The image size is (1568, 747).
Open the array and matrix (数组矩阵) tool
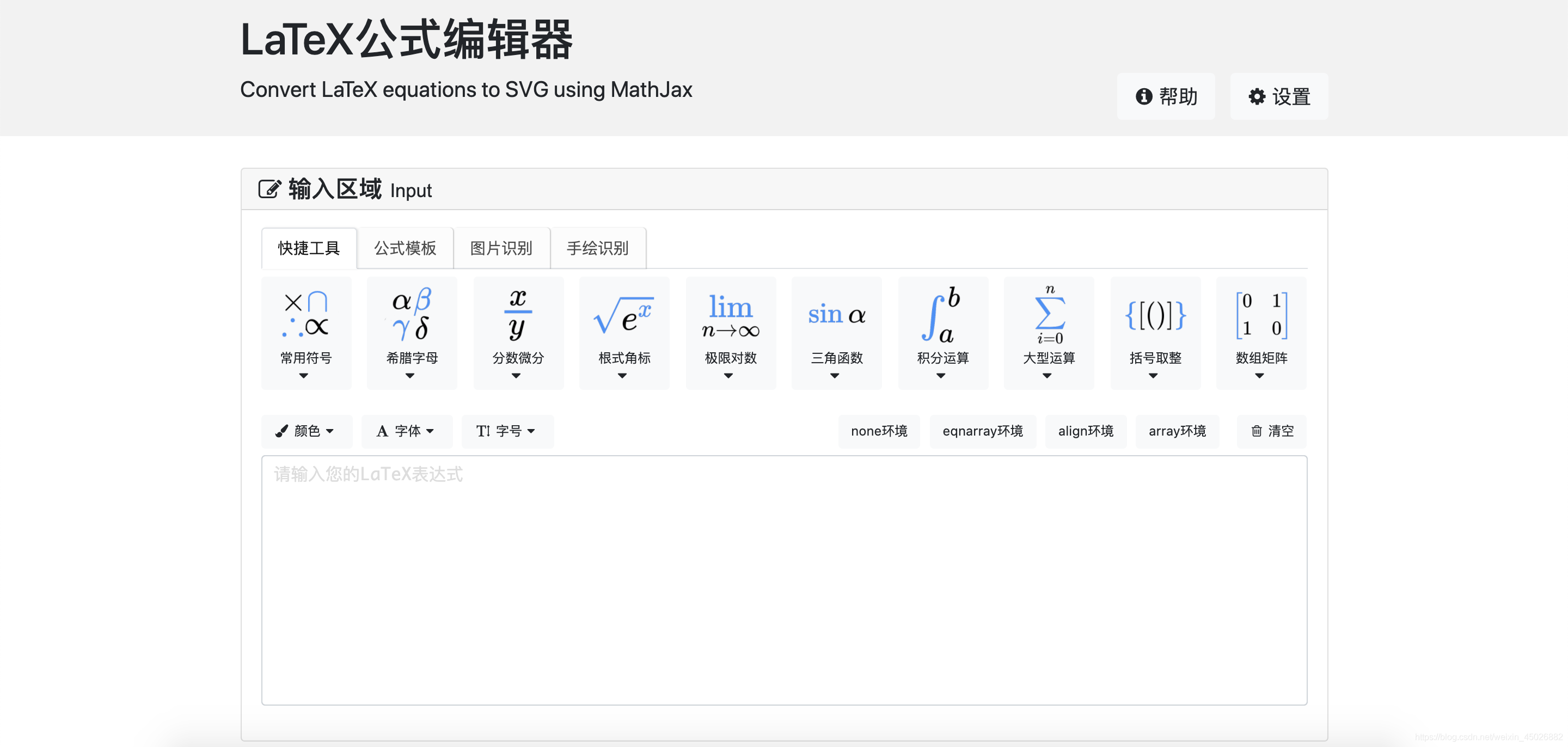(x=1260, y=333)
